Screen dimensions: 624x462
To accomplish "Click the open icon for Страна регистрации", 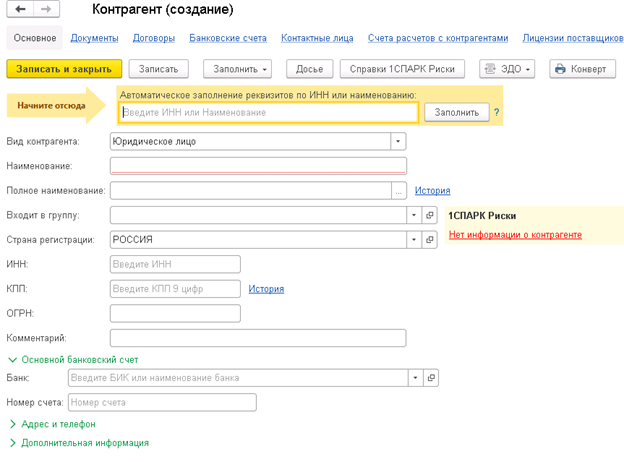I will (x=429, y=240).
